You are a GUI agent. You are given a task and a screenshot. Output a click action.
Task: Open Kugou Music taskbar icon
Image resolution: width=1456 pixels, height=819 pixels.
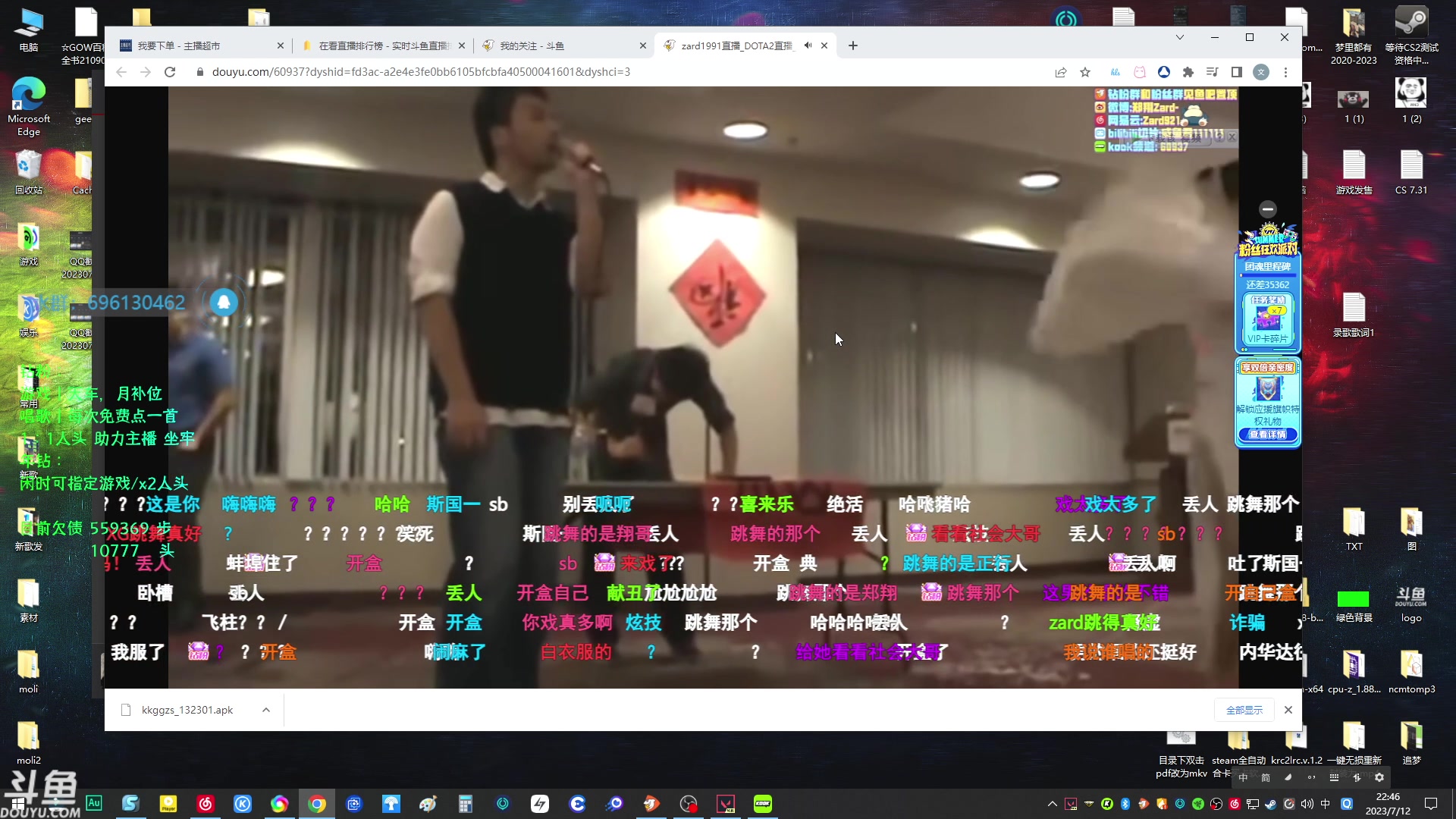[243, 804]
